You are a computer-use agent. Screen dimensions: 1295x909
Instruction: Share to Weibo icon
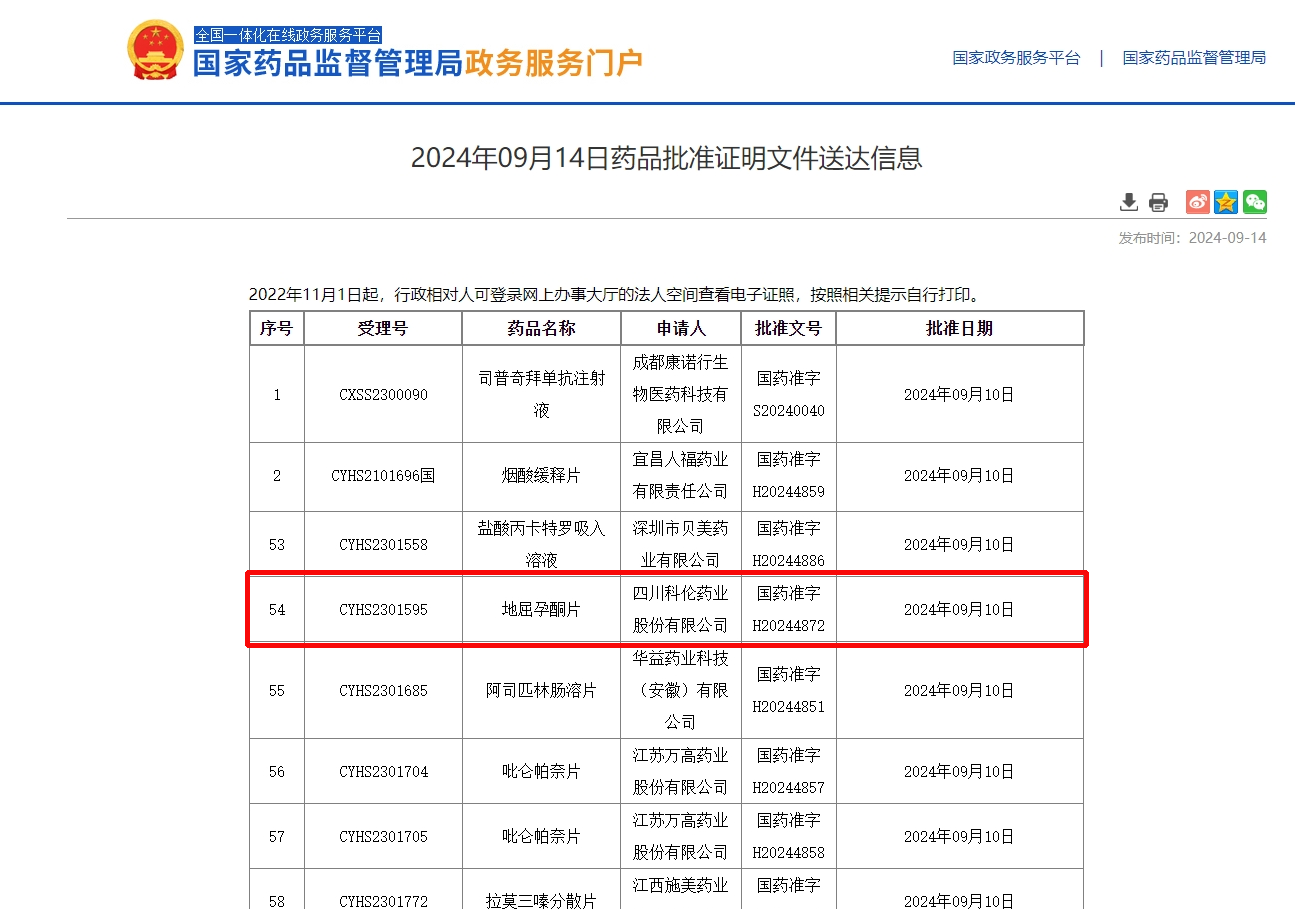click(1198, 202)
